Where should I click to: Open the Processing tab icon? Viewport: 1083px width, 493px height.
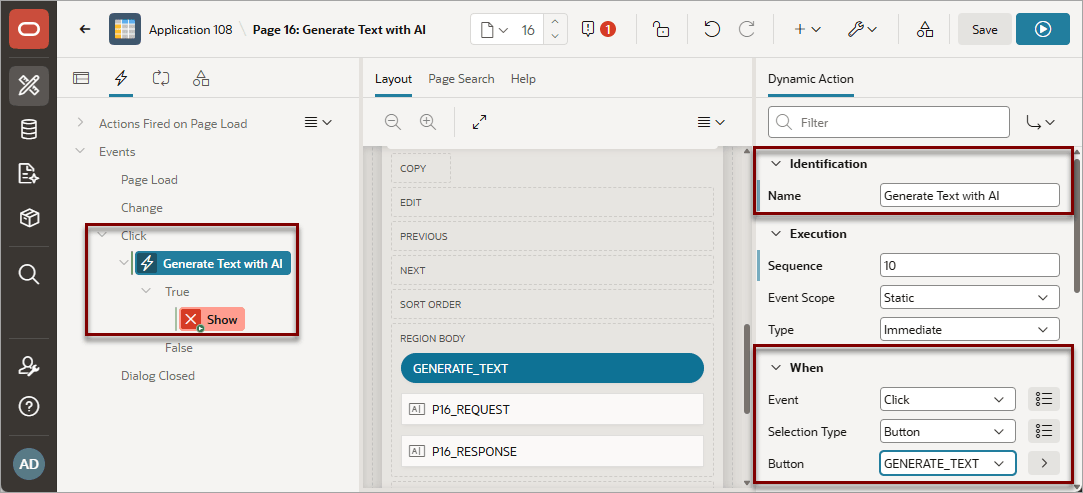click(161, 78)
